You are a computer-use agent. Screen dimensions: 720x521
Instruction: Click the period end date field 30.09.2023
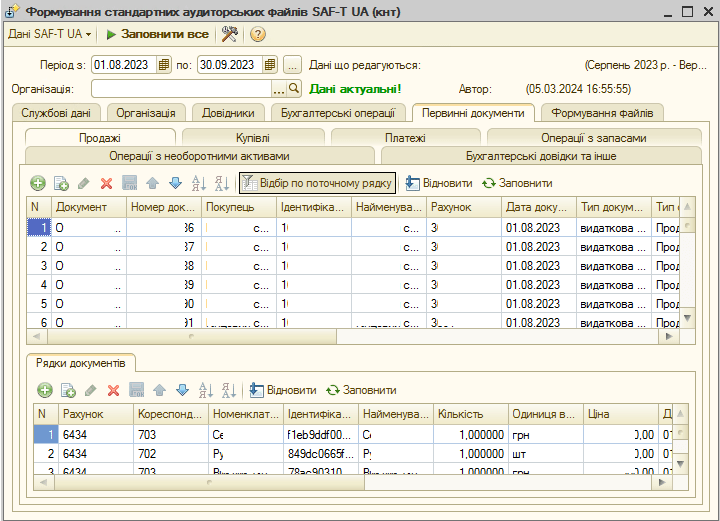tap(231, 65)
